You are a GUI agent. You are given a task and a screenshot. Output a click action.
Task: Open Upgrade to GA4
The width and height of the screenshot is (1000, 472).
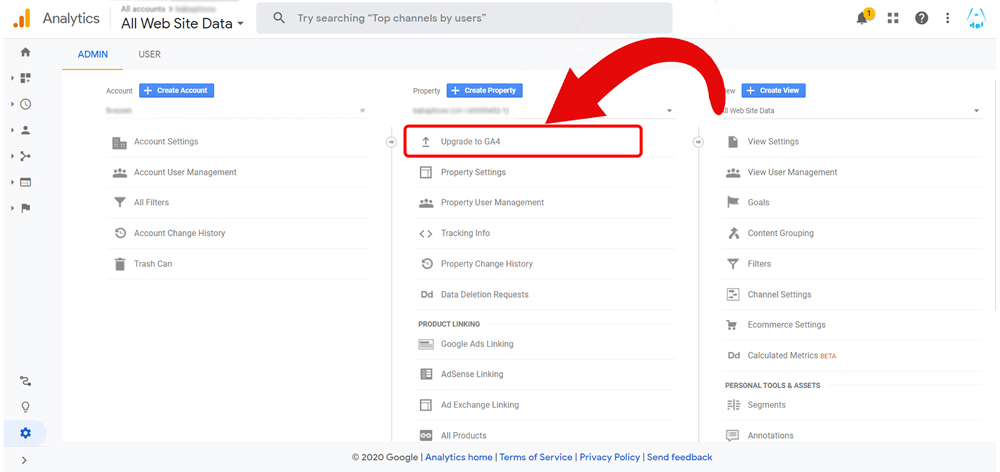pos(522,142)
